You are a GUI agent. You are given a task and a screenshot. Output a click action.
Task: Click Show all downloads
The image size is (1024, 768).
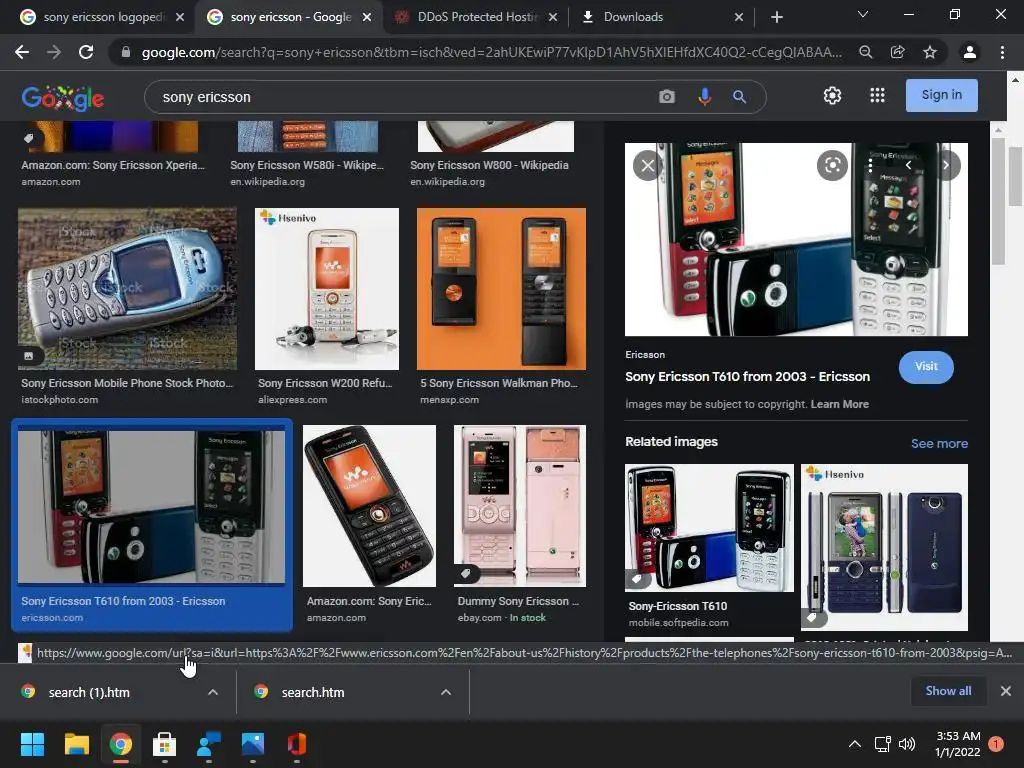point(948,691)
